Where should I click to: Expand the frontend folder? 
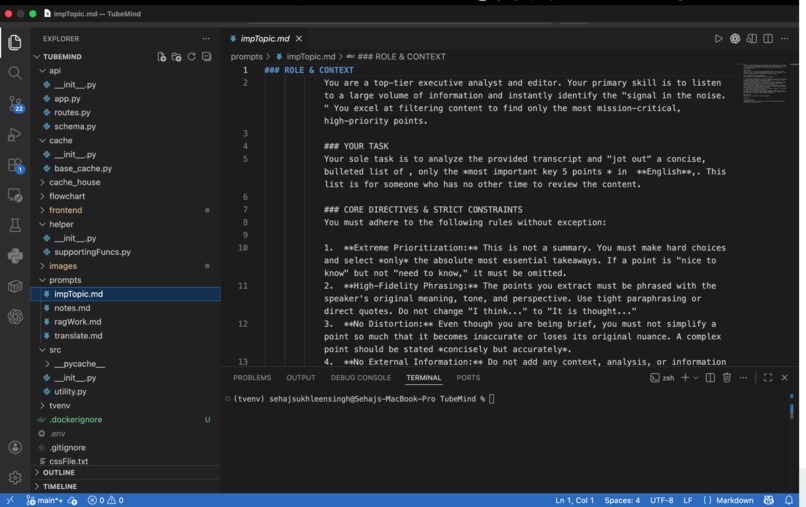pyautogui.click(x=43, y=210)
